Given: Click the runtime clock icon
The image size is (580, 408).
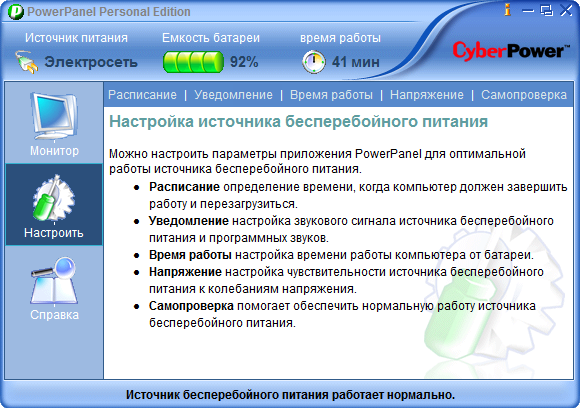Looking at the screenshot, I should pyautogui.click(x=314, y=62).
